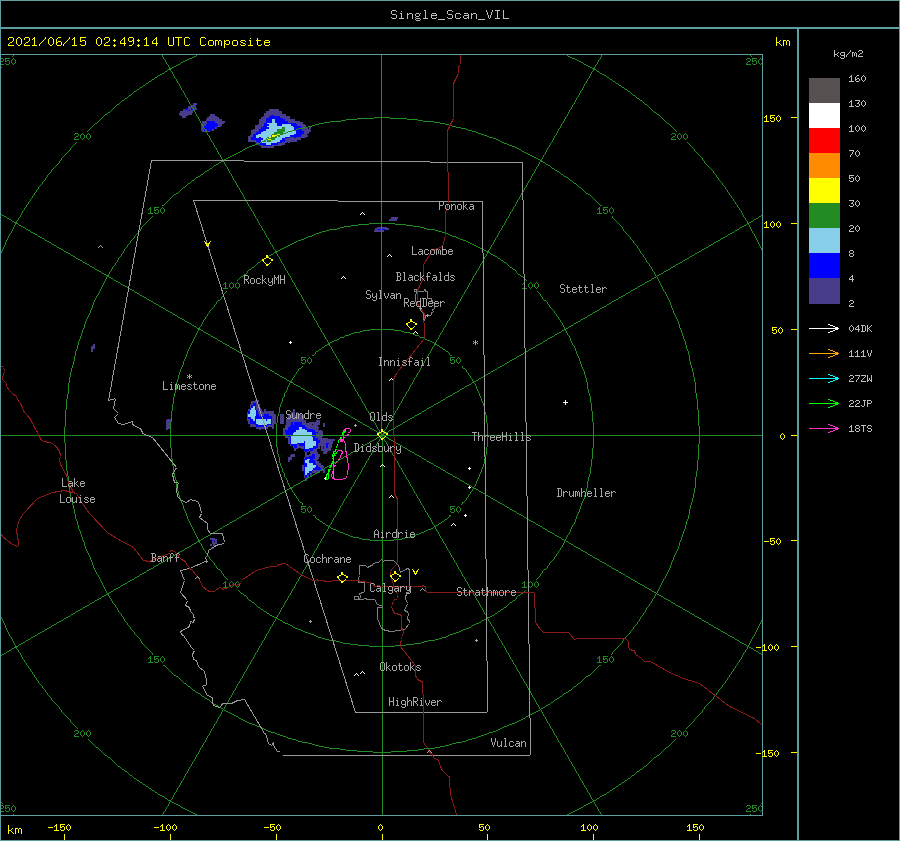
Task: Click the Vulcan town label
Action: click(508, 743)
